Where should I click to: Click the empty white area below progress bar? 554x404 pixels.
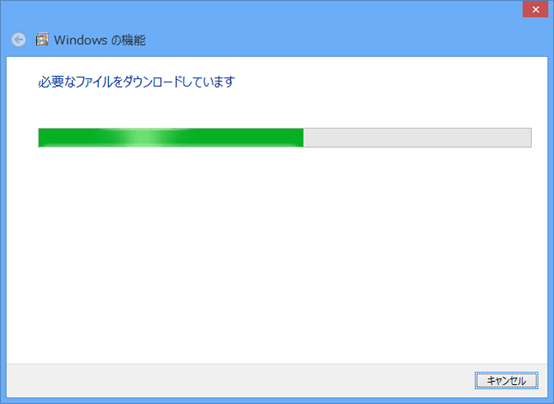pyautogui.click(x=277, y=254)
